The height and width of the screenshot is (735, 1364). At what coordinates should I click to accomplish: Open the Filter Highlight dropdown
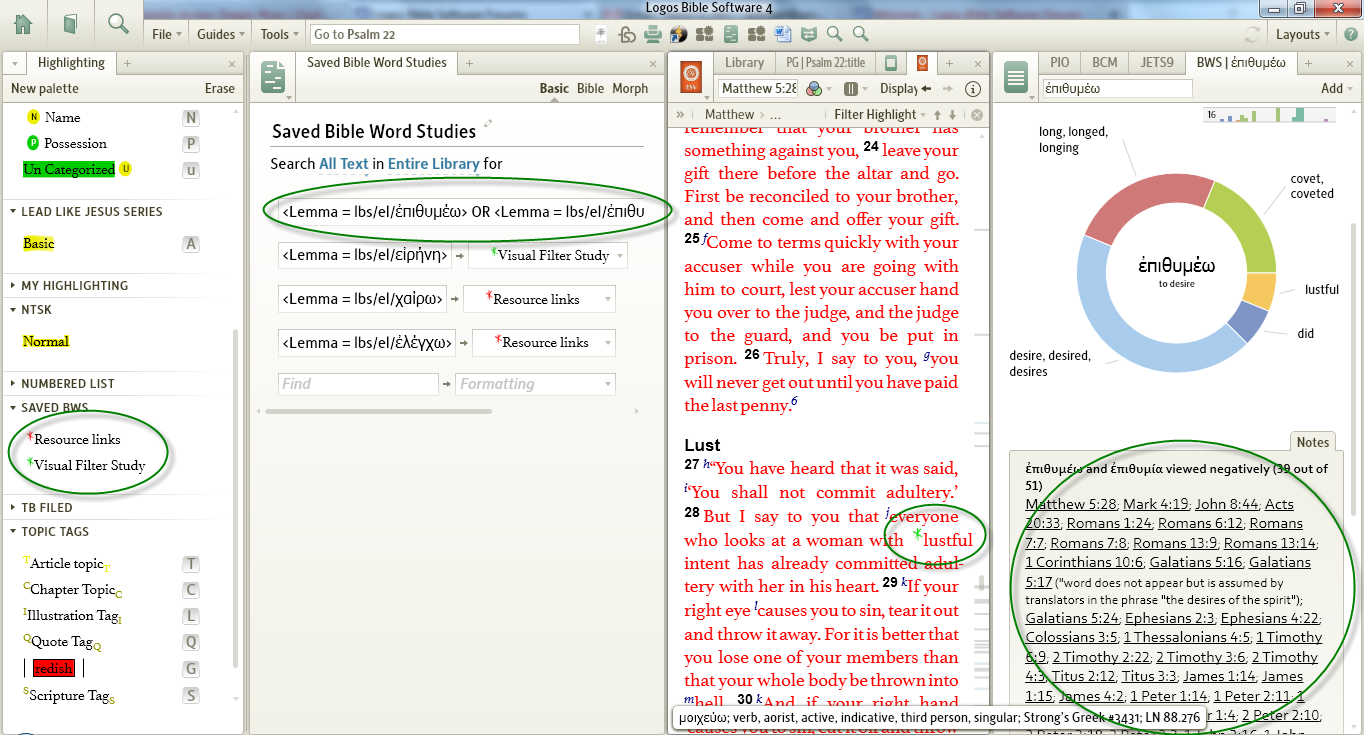(x=880, y=115)
